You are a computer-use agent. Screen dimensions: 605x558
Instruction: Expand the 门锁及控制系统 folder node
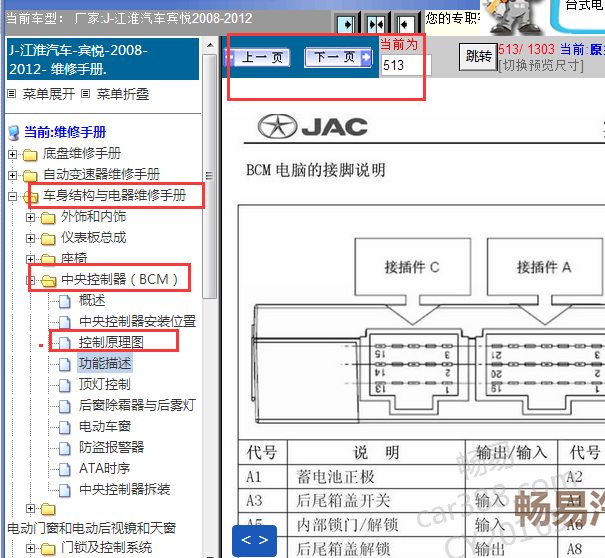coord(30,548)
